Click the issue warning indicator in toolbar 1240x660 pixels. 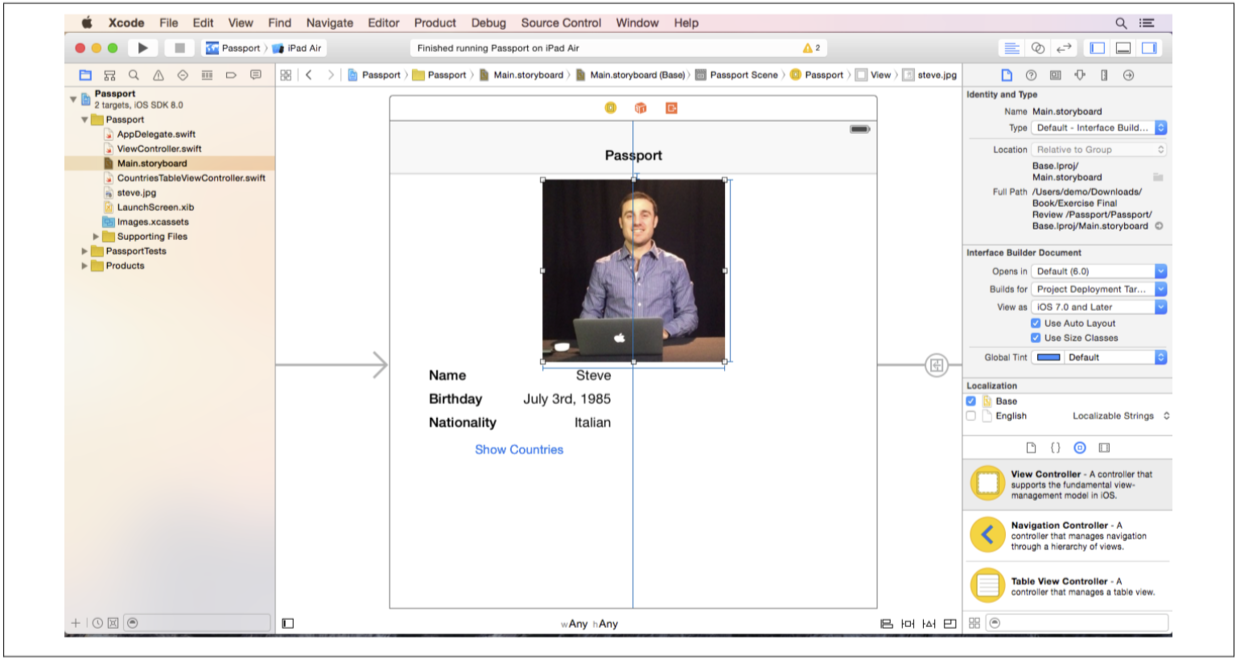point(810,48)
